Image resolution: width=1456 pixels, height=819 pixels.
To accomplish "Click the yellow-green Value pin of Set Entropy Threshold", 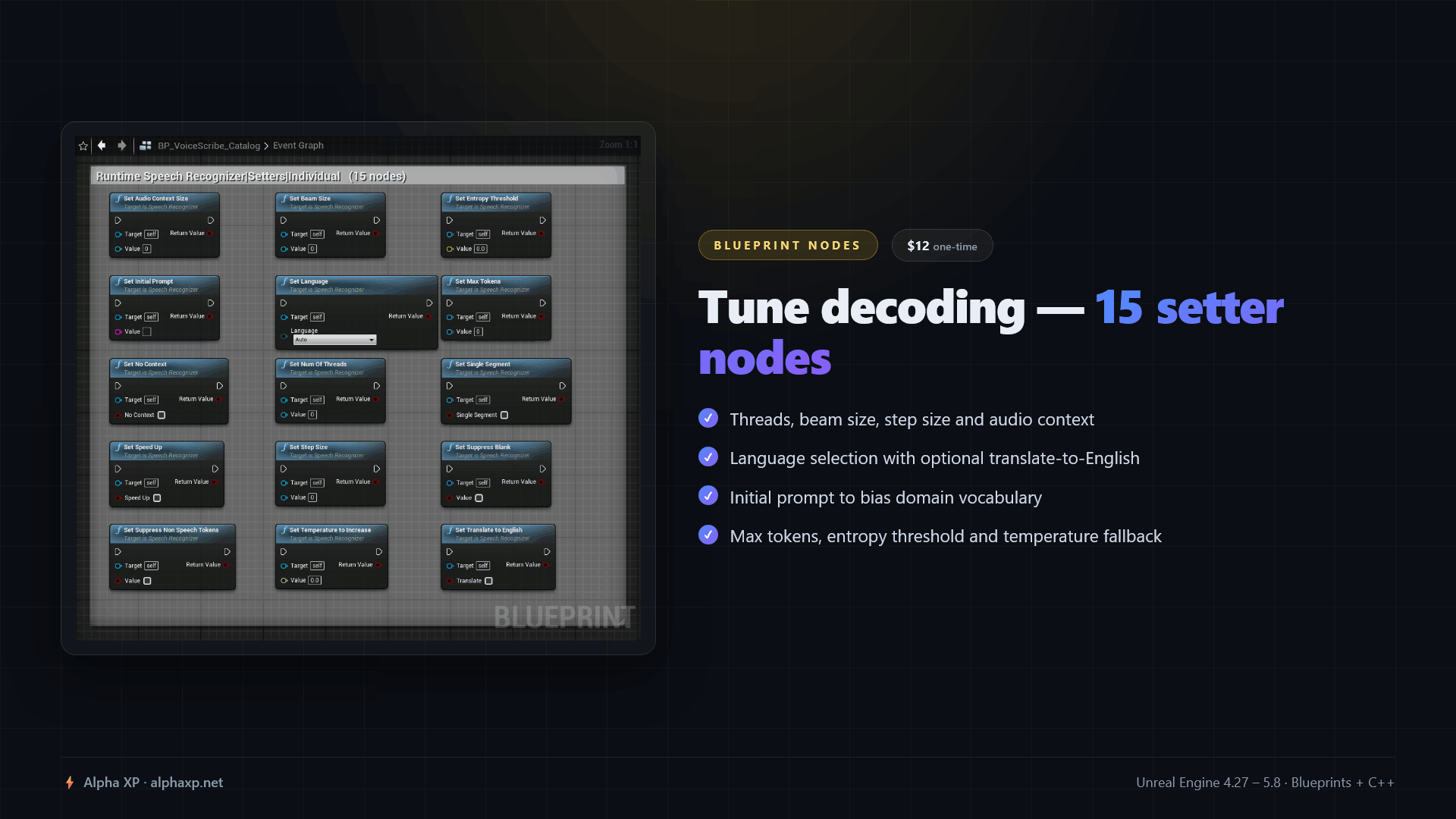I will tap(450, 249).
